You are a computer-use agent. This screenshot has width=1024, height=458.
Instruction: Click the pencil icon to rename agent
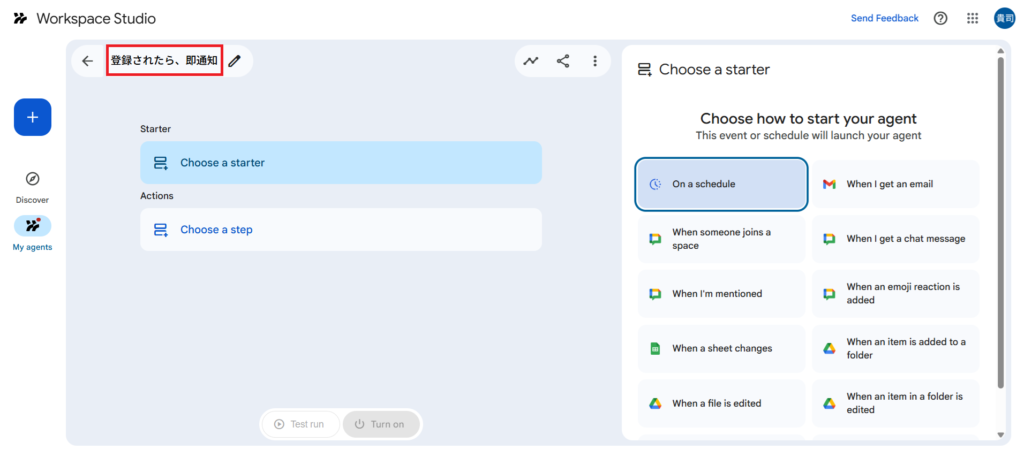point(235,61)
